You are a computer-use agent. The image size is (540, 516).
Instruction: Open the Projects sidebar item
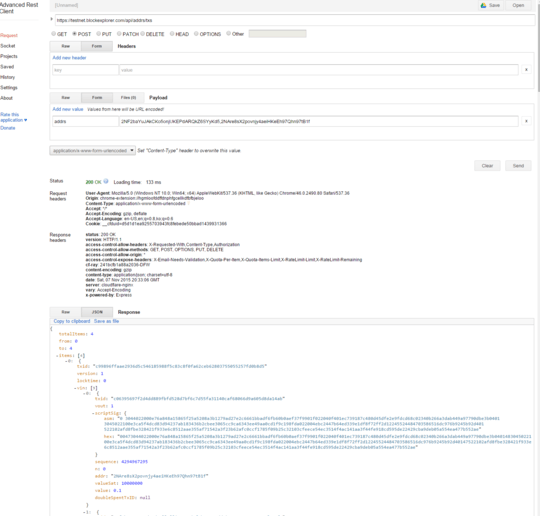[9, 56]
